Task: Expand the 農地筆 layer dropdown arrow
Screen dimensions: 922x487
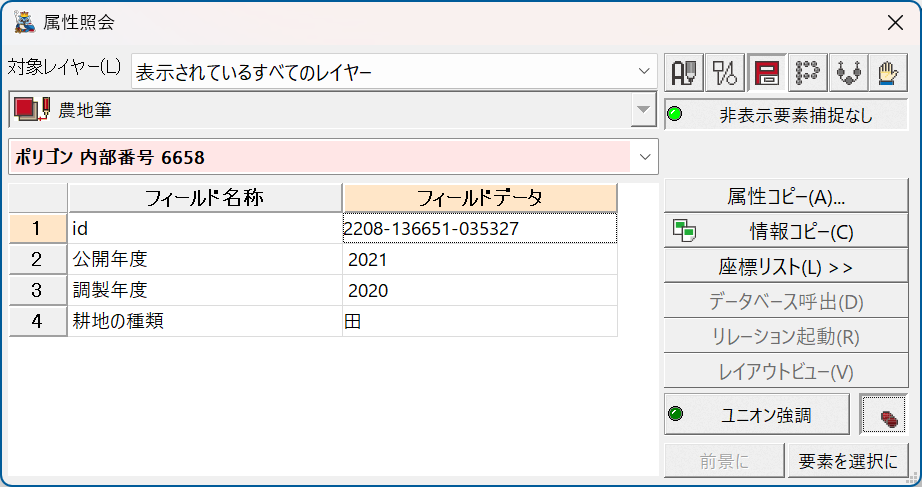Action: click(x=644, y=109)
